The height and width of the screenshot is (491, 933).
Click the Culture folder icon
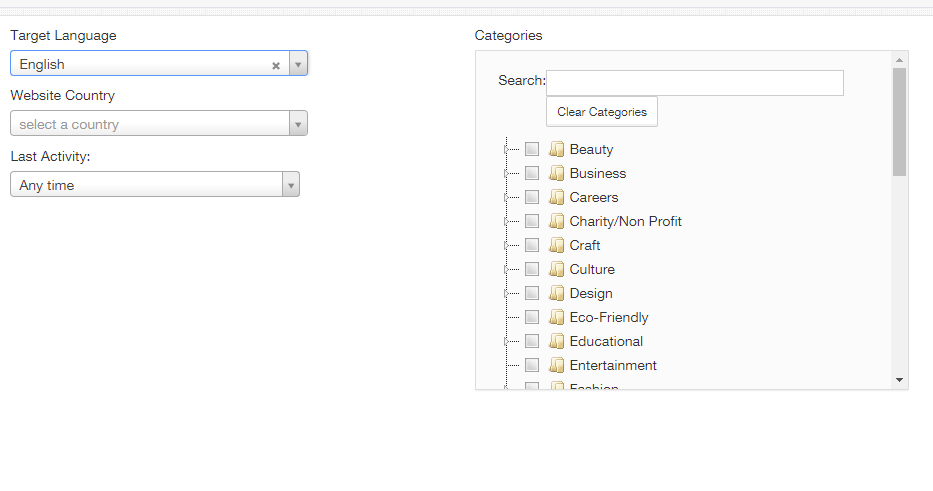(x=557, y=269)
